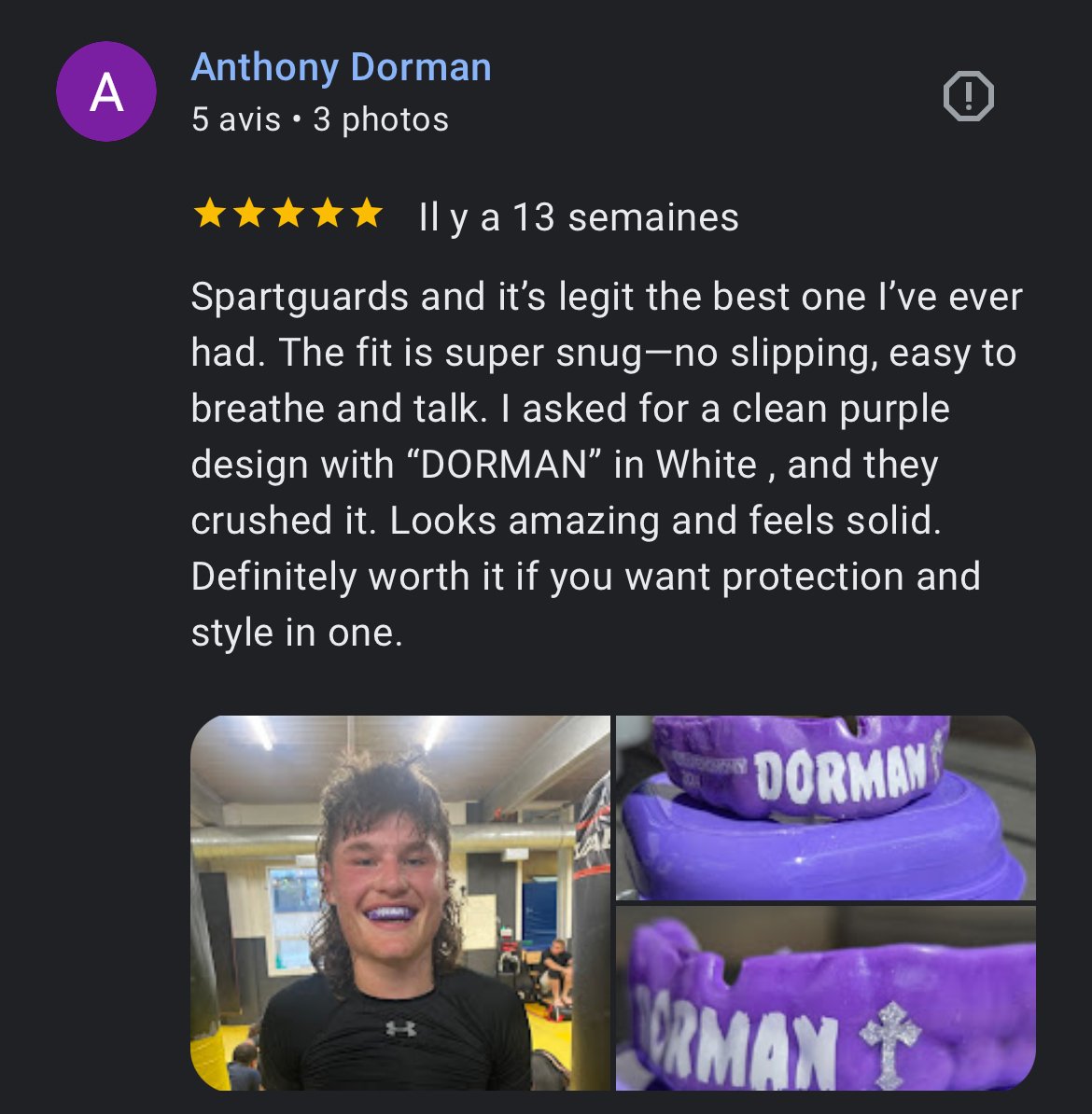This screenshot has height=1114, width=1092.
Task: Open the photo of smiling man wearing mouthguard
Action: 400,902
